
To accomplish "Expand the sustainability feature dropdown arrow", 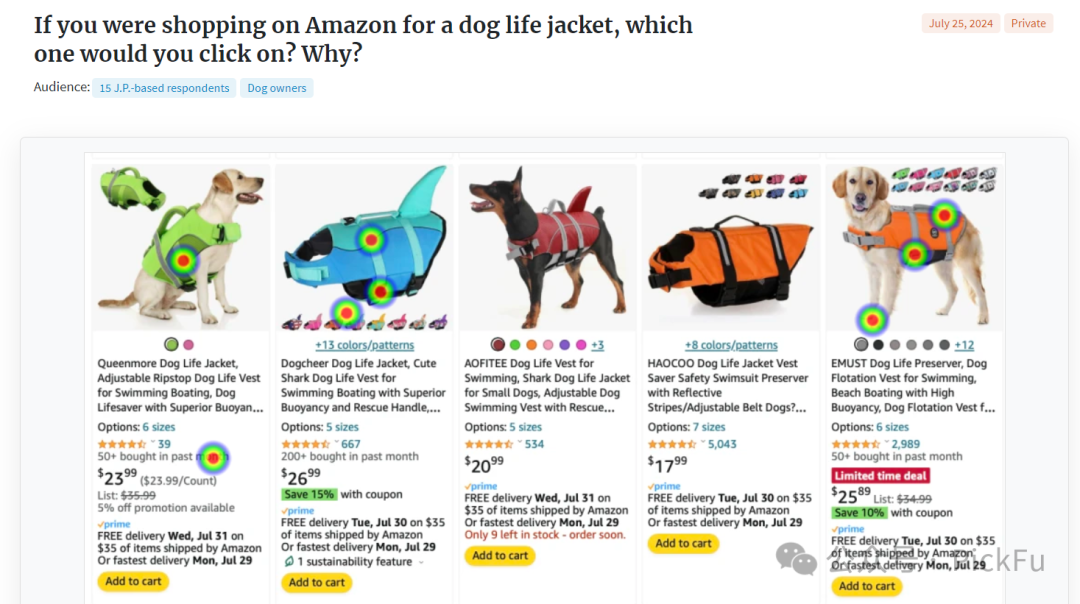I will [421, 562].
